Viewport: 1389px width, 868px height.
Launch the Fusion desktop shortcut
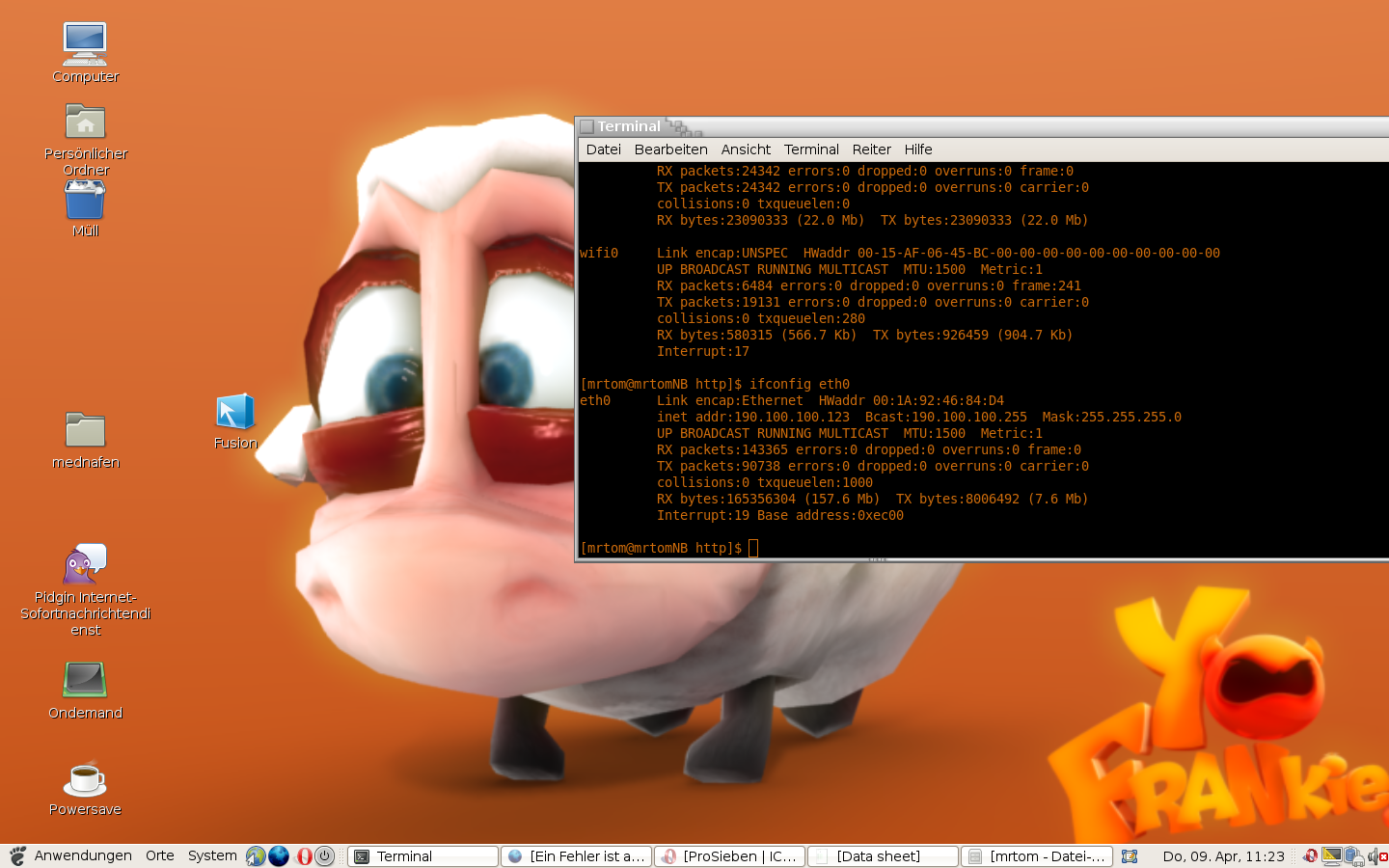(235, 413)
